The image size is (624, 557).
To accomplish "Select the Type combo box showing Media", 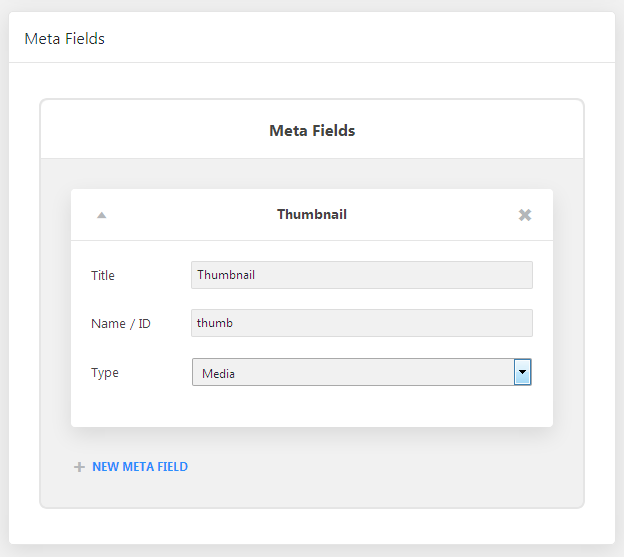I will pos(362,372).
